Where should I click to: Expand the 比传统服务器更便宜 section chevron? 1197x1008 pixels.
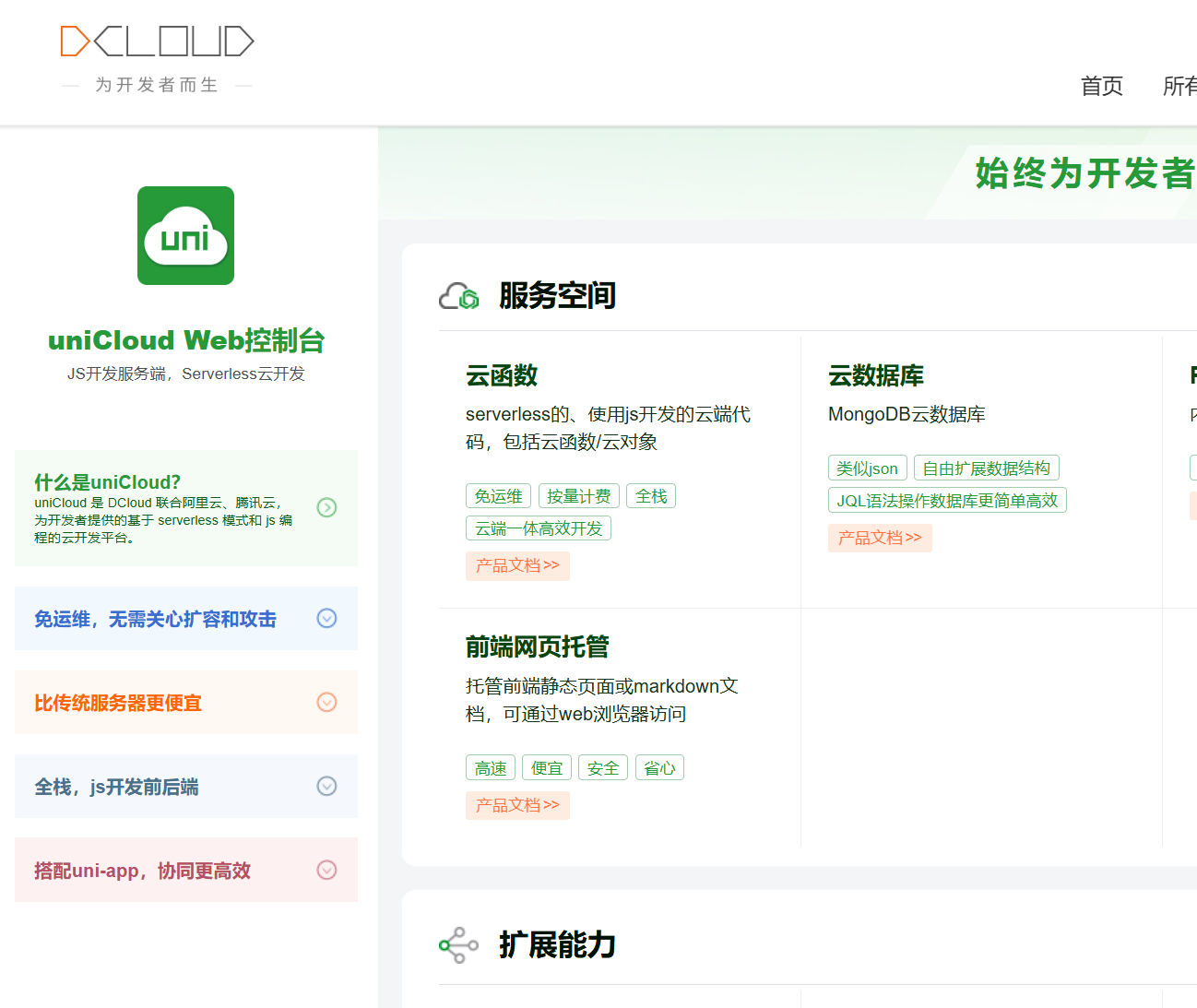coord(326,702)
